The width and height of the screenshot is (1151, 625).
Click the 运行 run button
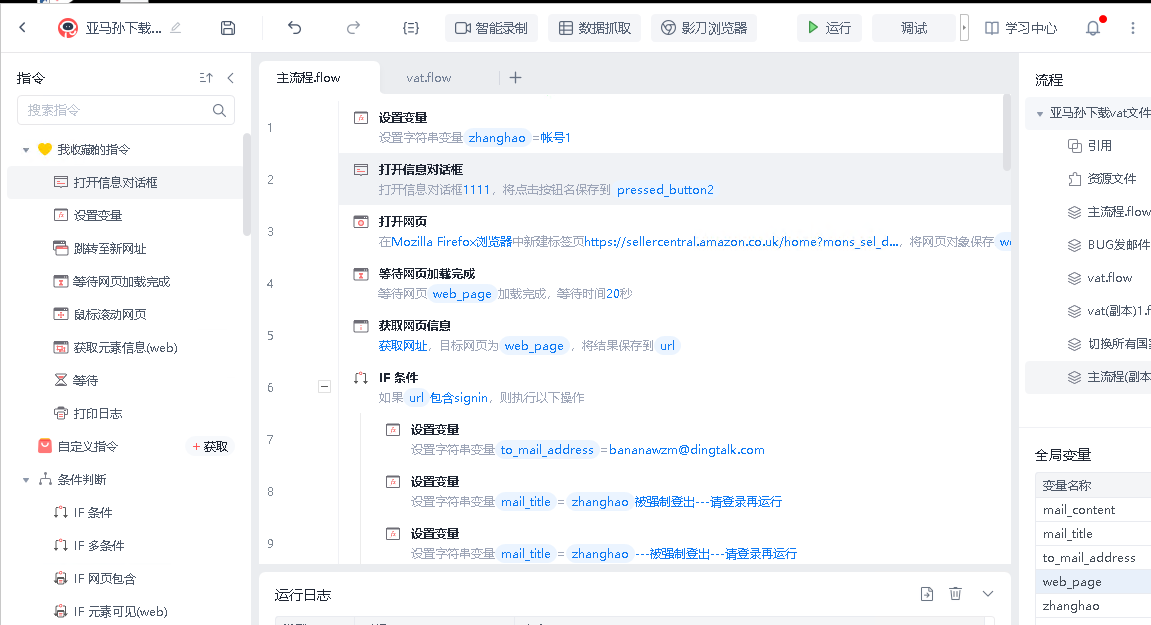click(829, 28)
